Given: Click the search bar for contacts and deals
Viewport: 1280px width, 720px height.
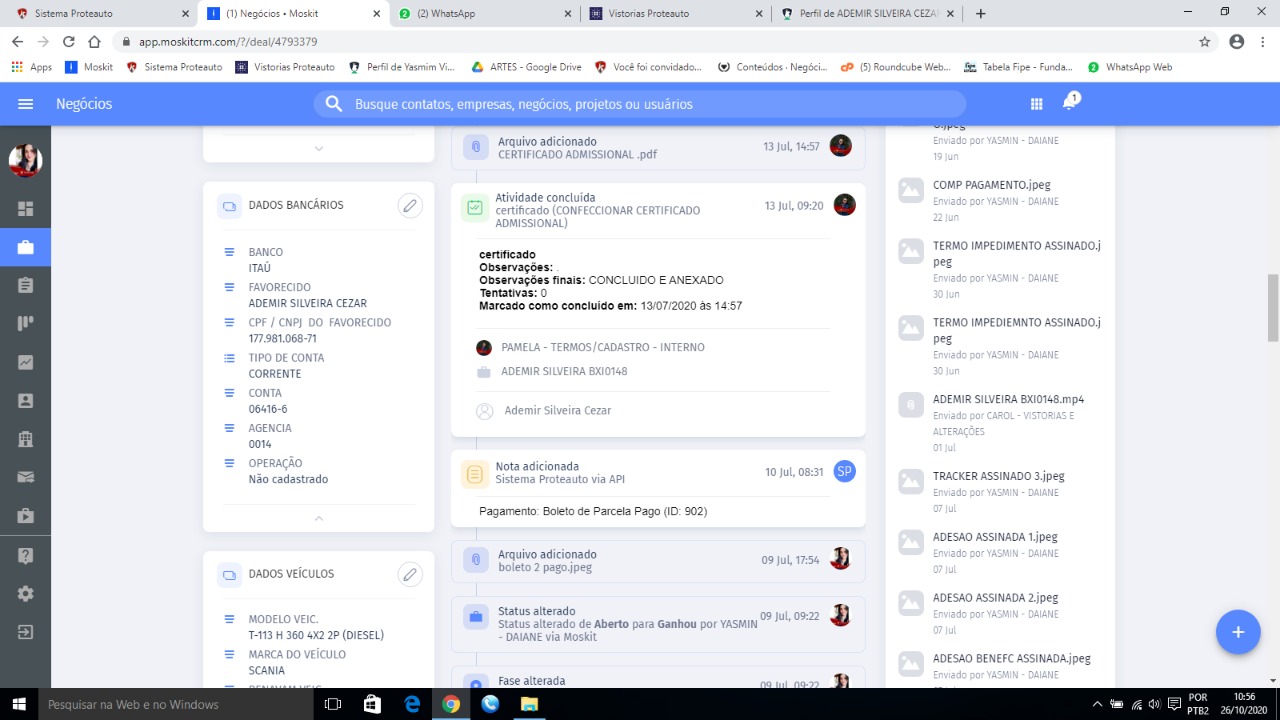Looking at the screenshot, I should click(640, 104).
